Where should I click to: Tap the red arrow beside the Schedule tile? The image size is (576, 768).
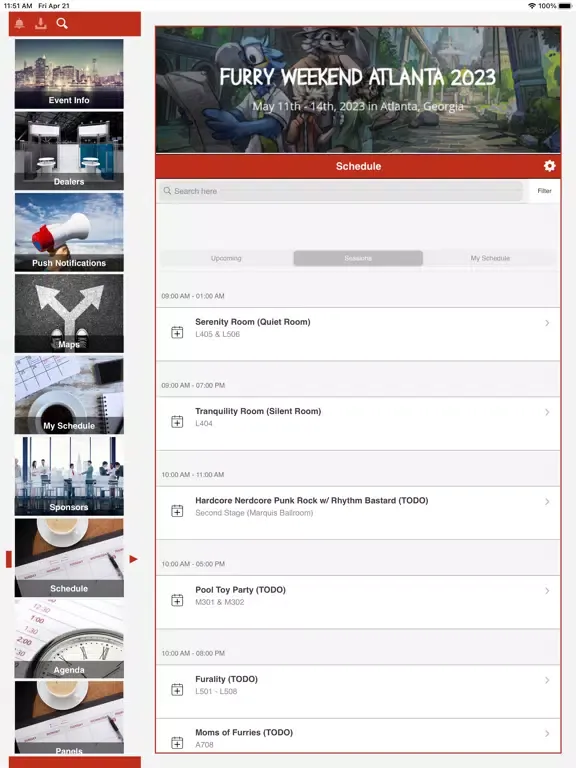pyautogui.click(x=133, y=559)
